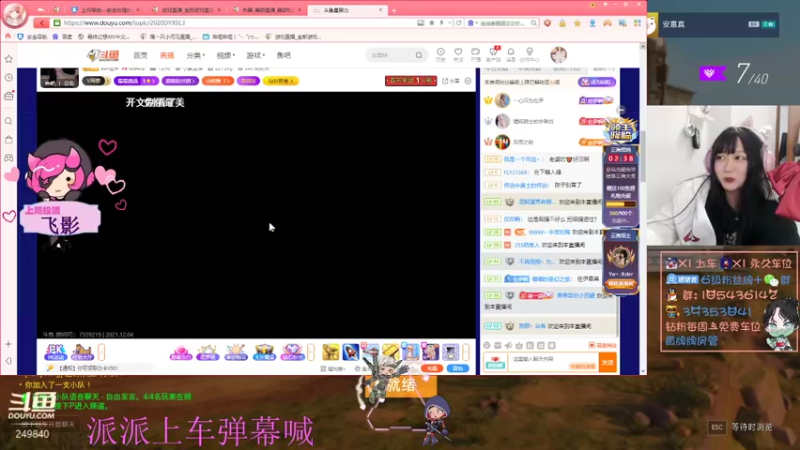The height and width of the screenshot is (450, 800).
Task: Click the pink fan badge button beside chat input
Action: point(495,363)
